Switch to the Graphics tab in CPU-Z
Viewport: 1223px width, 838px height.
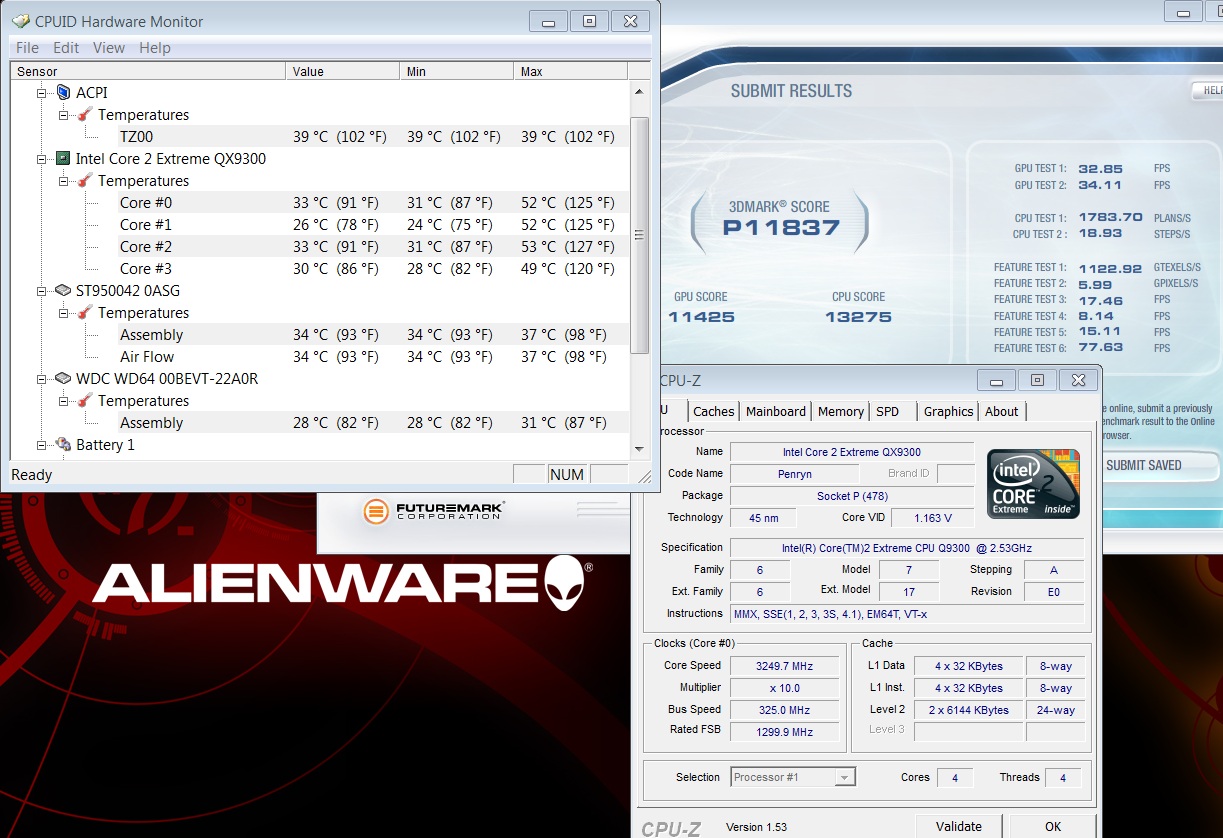[x=948, y=411]
